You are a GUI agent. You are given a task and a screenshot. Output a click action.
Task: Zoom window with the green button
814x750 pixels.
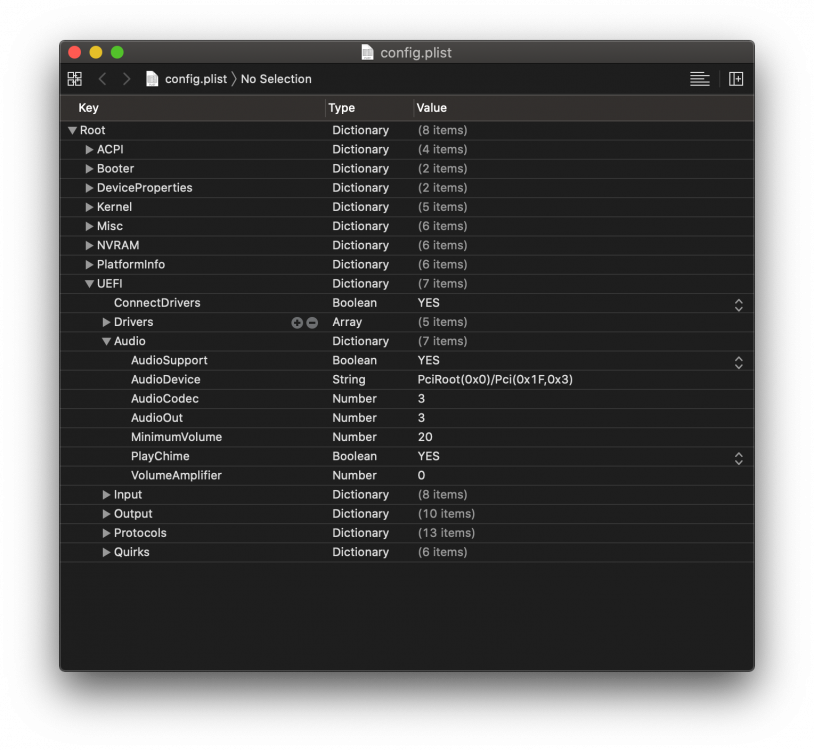(117, 52)
